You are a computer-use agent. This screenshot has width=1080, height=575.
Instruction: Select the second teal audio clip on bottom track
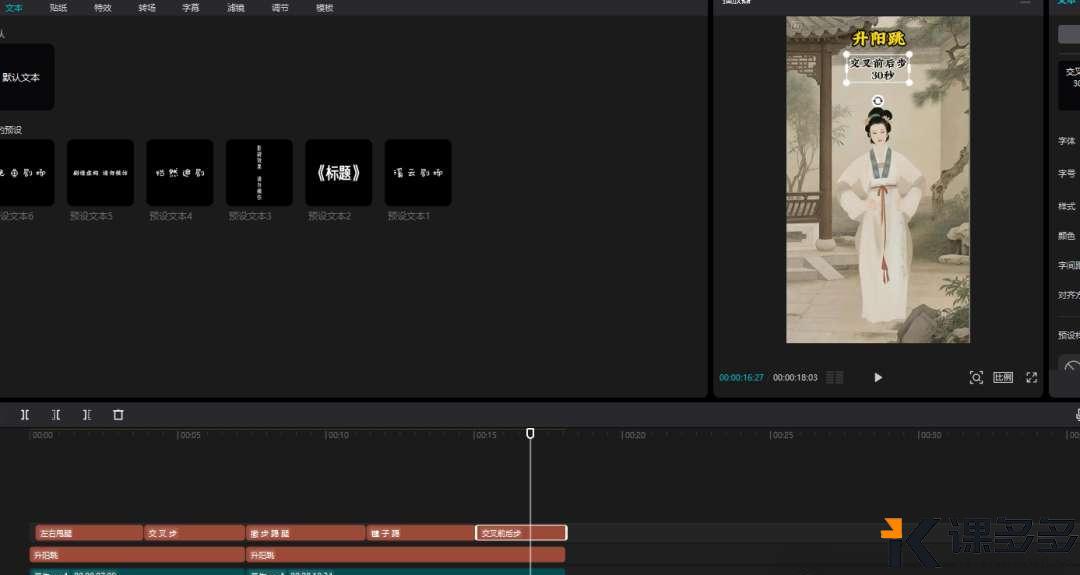coord(406,572)
